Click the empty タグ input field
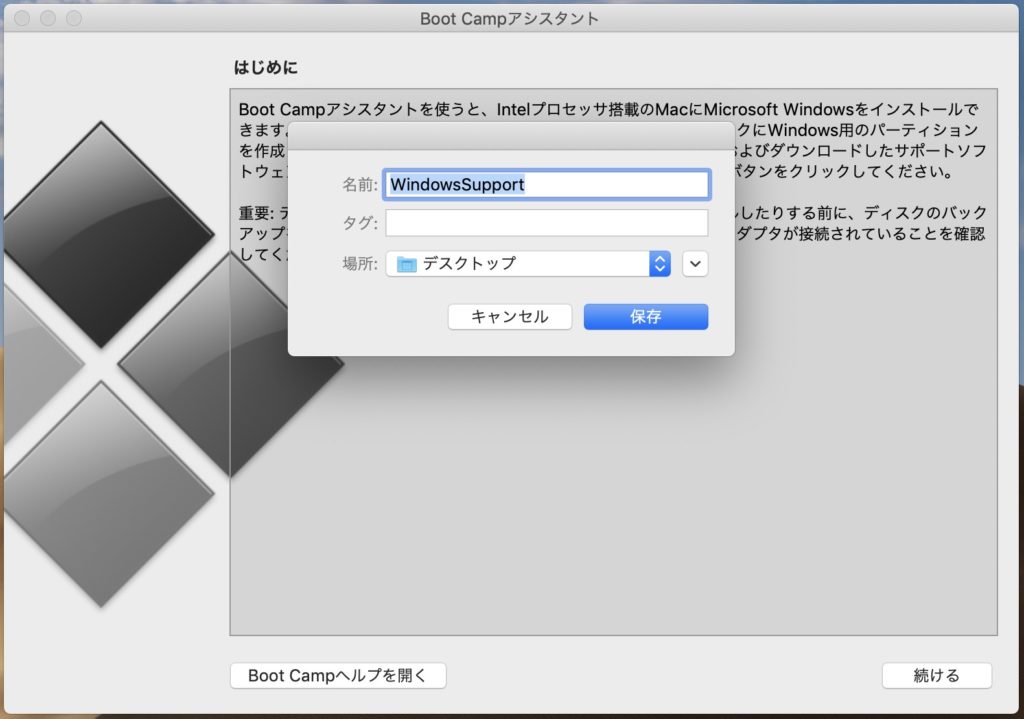 click(x=547, y=223)
